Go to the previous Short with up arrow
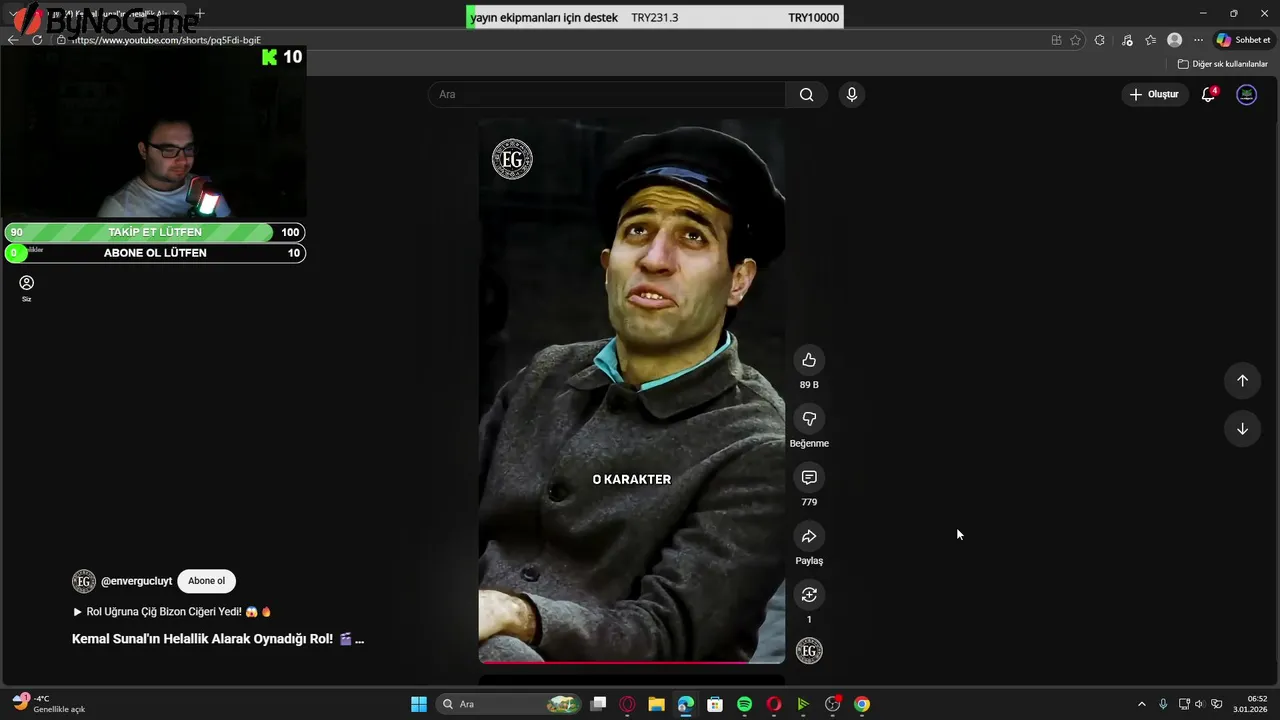The height and width of the screenshot is (720, 1280). click(x=1242, y=380)
